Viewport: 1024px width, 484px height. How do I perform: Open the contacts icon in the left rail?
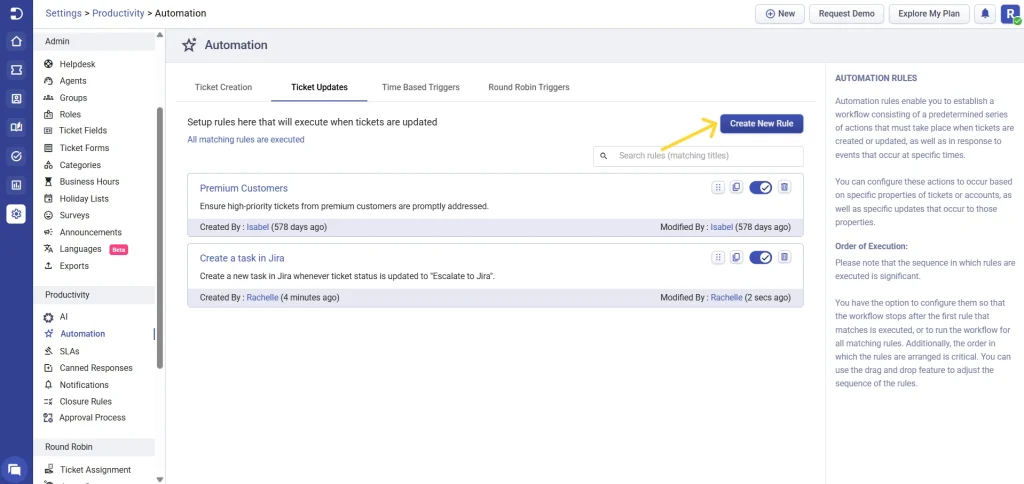coord(16,99)
